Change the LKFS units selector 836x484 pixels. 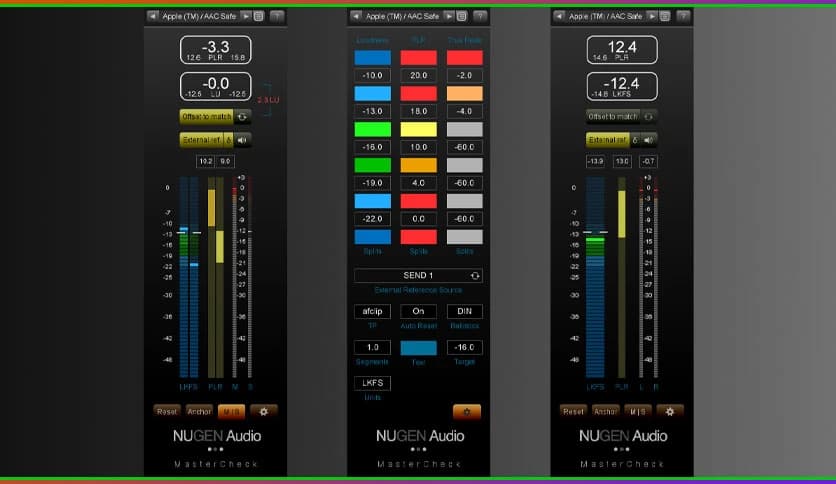click(x=372, y=383)
